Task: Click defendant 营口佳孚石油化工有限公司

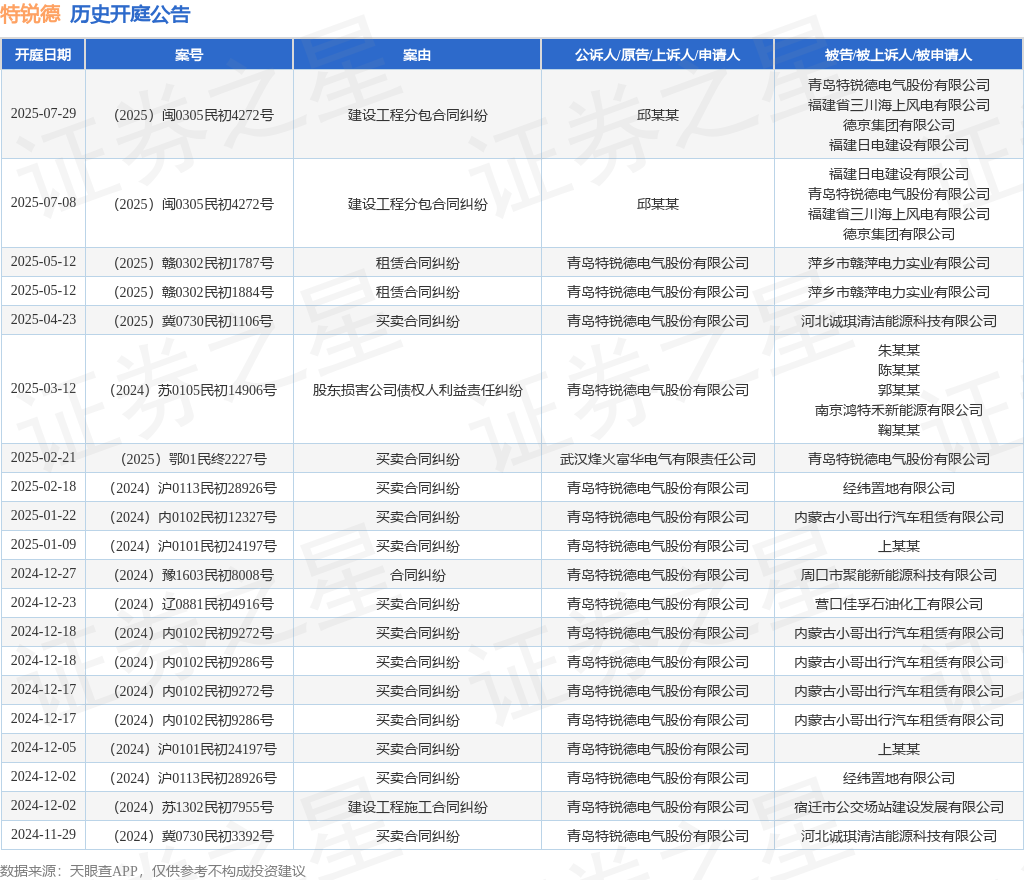Action: 899,605
